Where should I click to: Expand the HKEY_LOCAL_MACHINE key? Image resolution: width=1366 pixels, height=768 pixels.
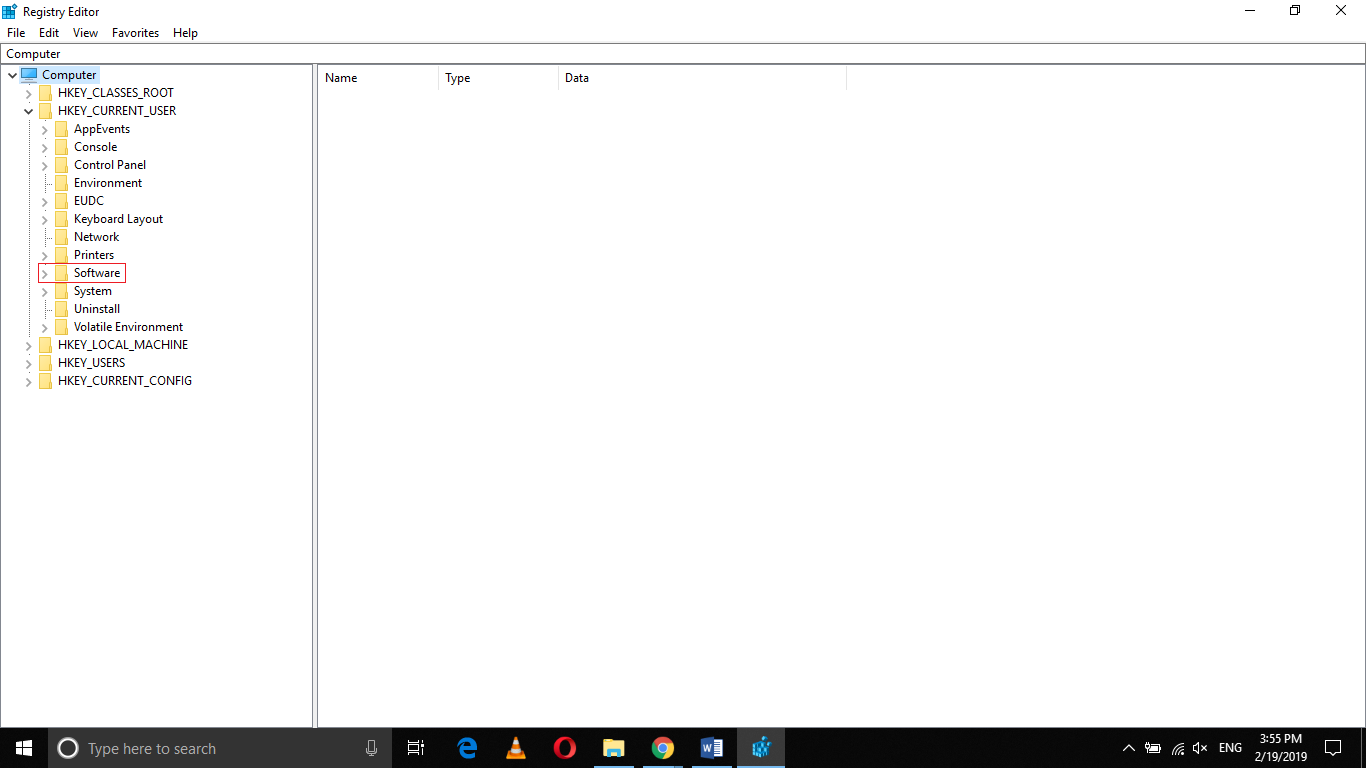(x=28, y=345)
